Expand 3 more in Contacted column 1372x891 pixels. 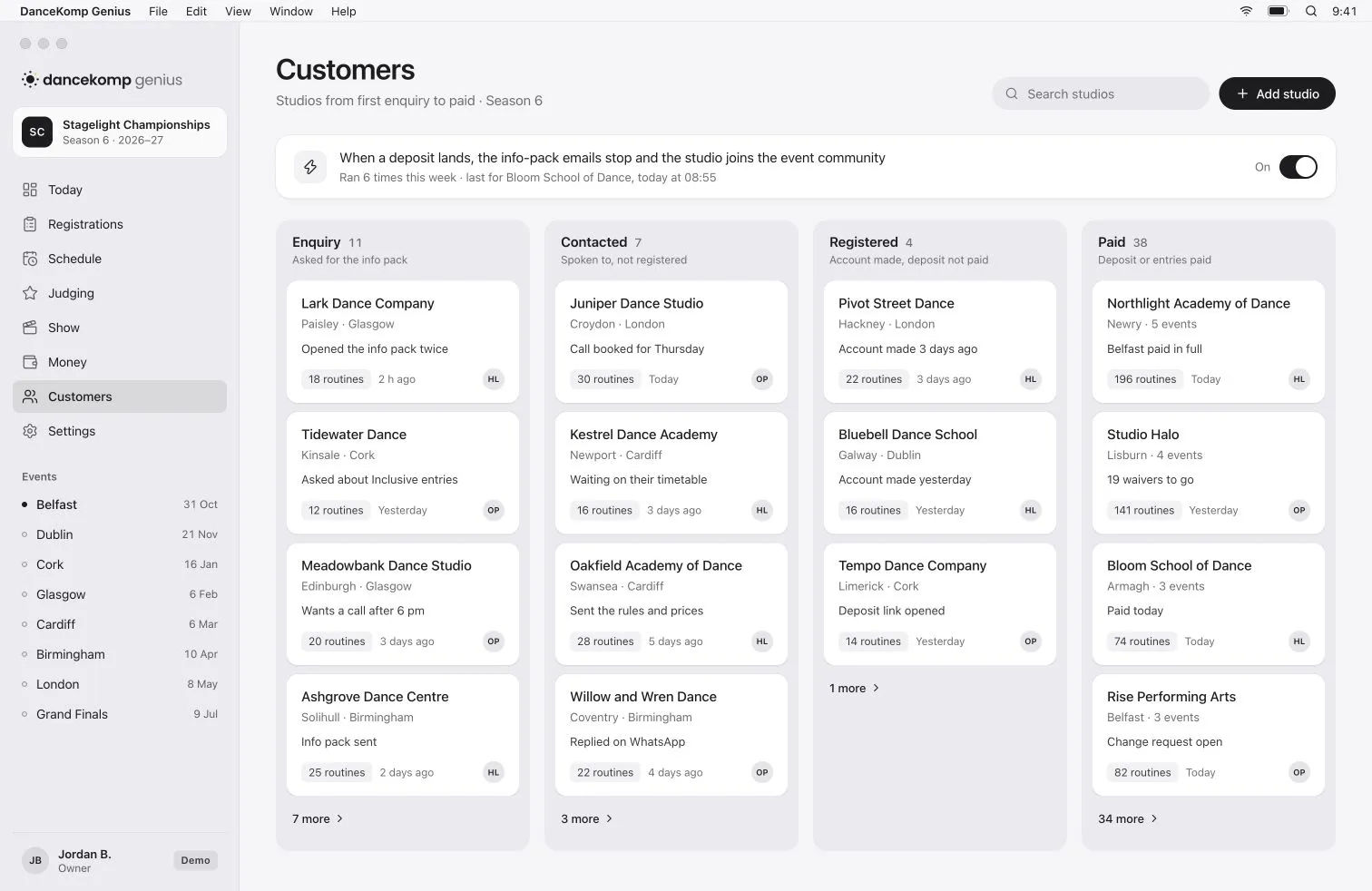586,818
